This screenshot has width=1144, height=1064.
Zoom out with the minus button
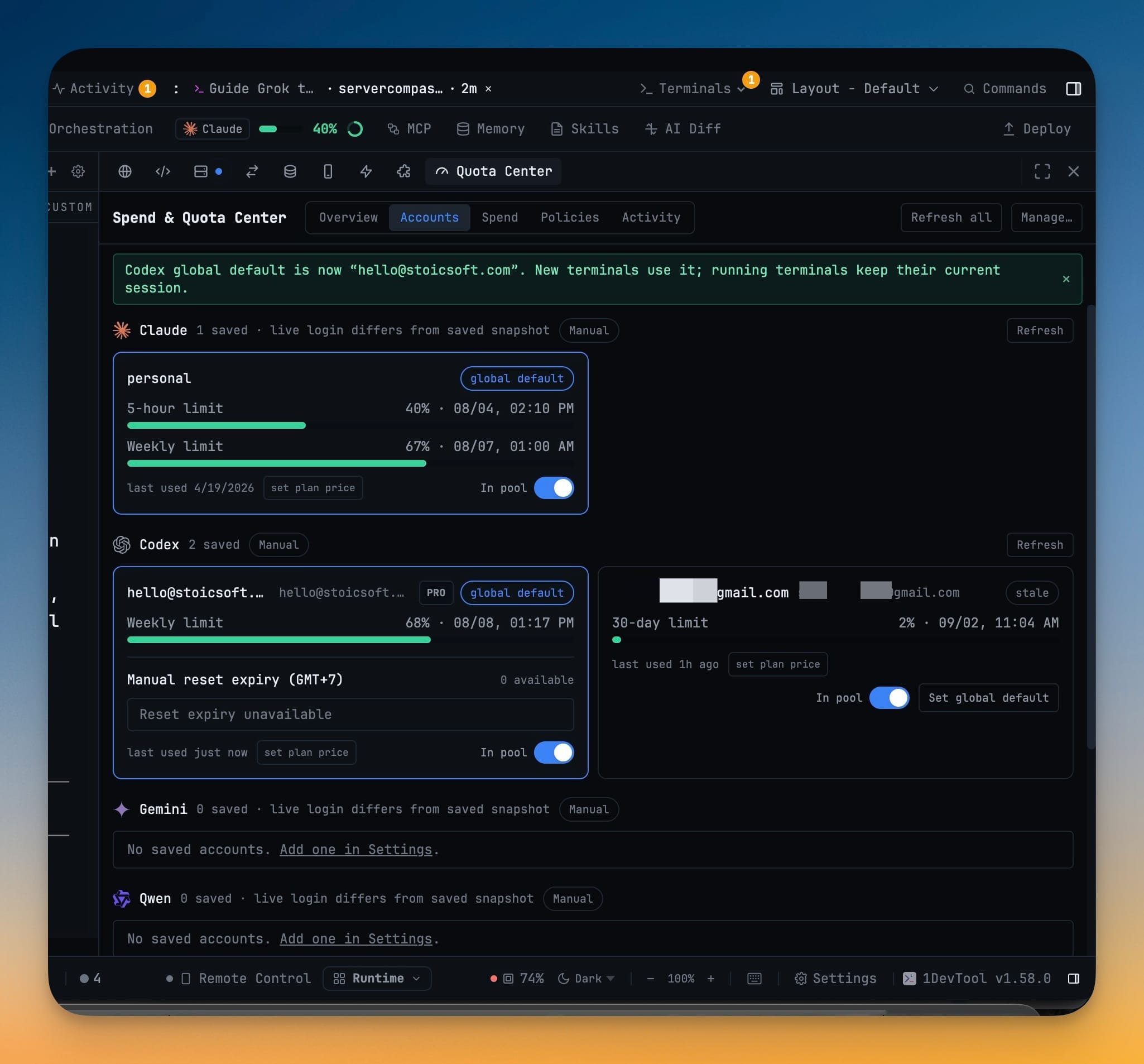[x=650, y=979]
